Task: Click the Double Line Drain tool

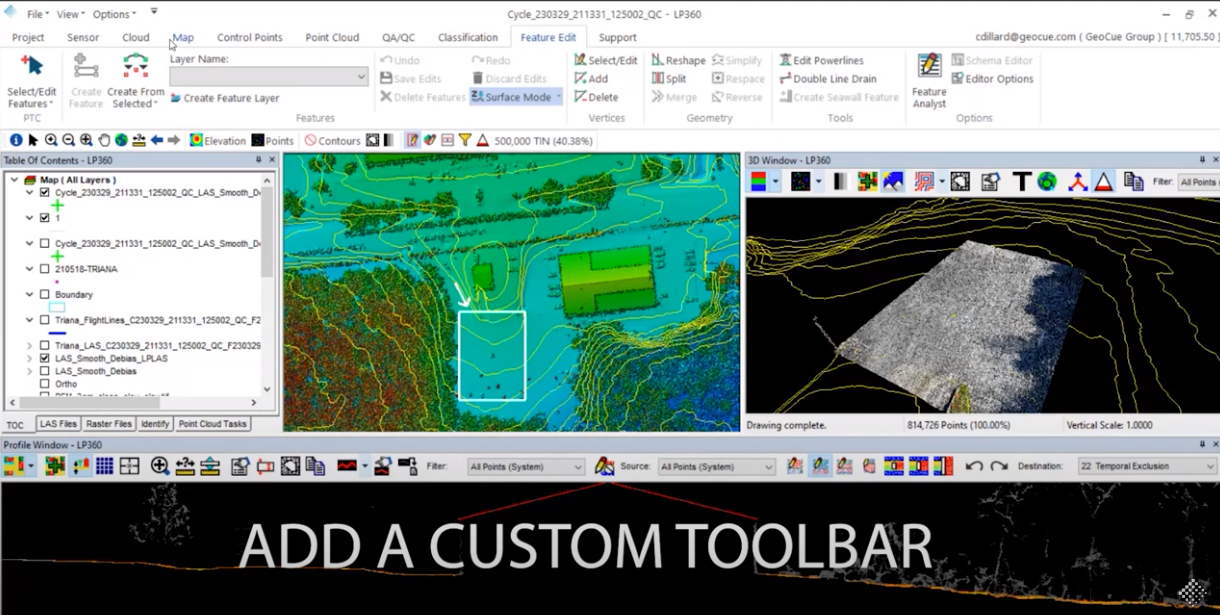Action: click(x=827, y=78)
